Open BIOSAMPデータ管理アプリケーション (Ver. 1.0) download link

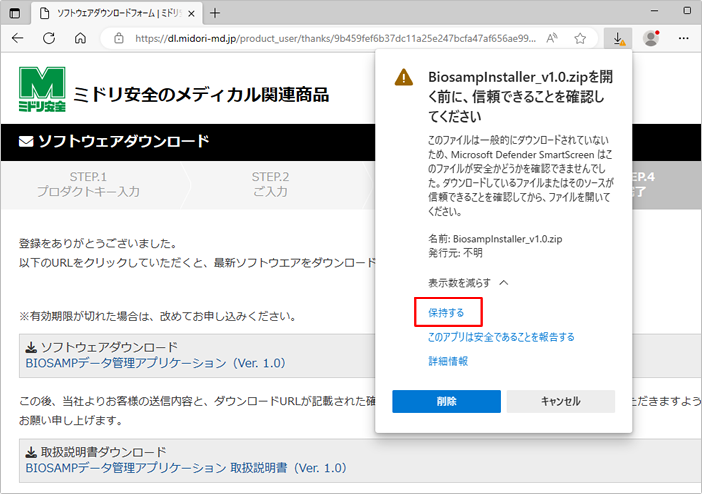click(x=155, y=363)
